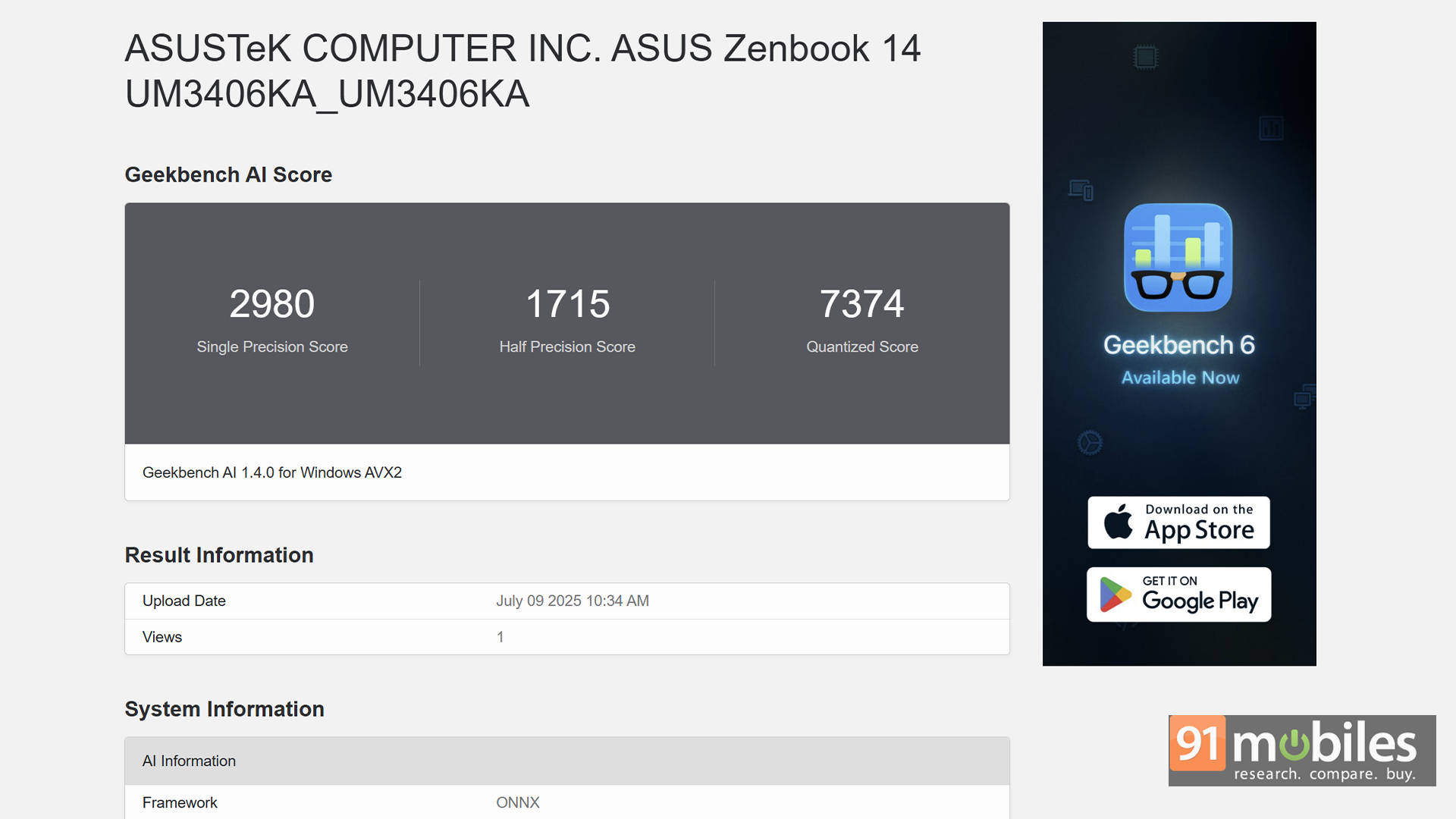This screenshot has width=1456, height=819.
Task: Click the ASUS Zenbook 14 page title
Action: coord(522,71)
